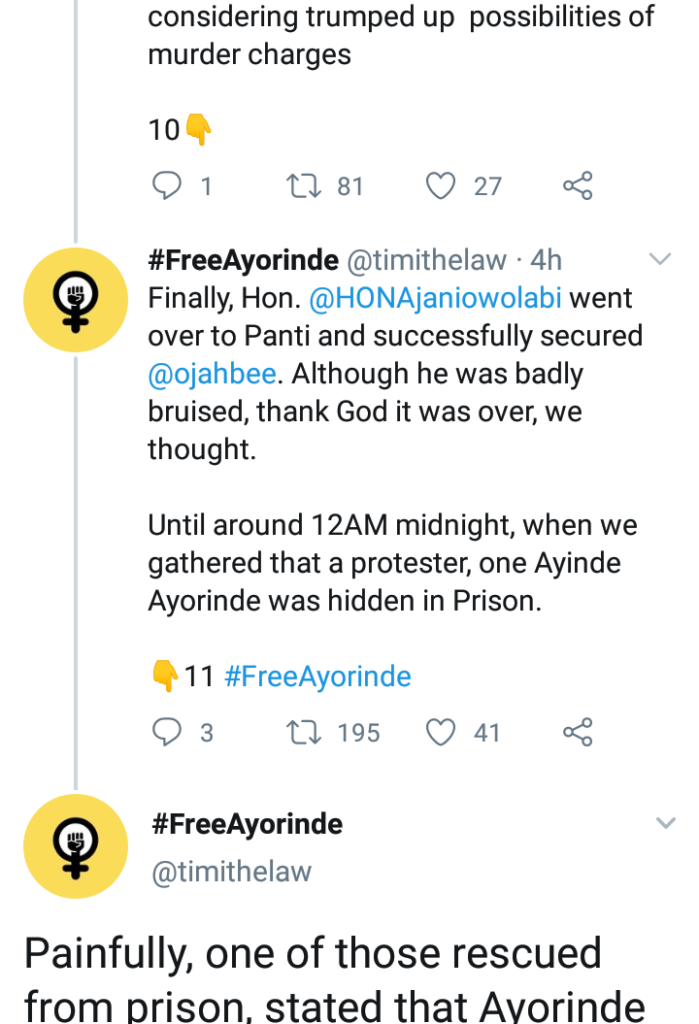699x1024 pixels.
Task: Reply to the tweet with 1 reply
Action: point(167,186)
